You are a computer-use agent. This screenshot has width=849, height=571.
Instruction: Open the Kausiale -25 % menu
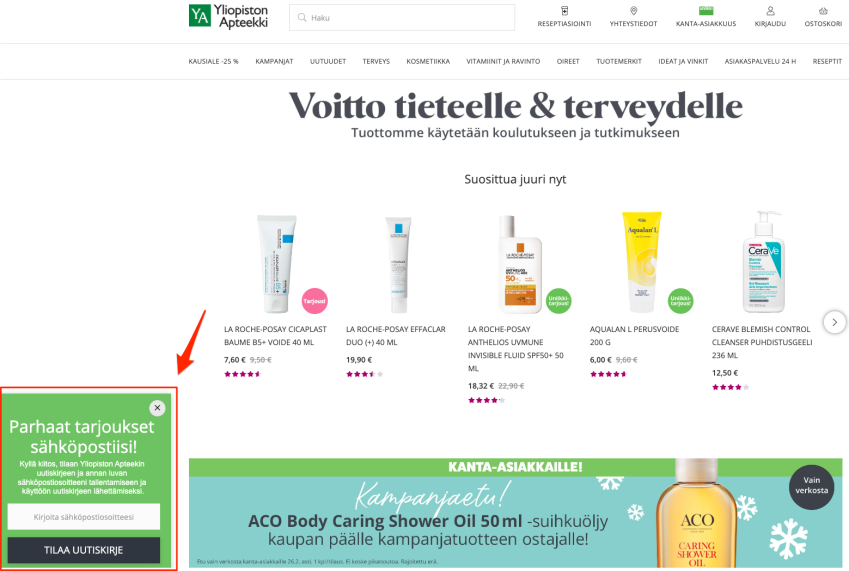coord(213,61)
